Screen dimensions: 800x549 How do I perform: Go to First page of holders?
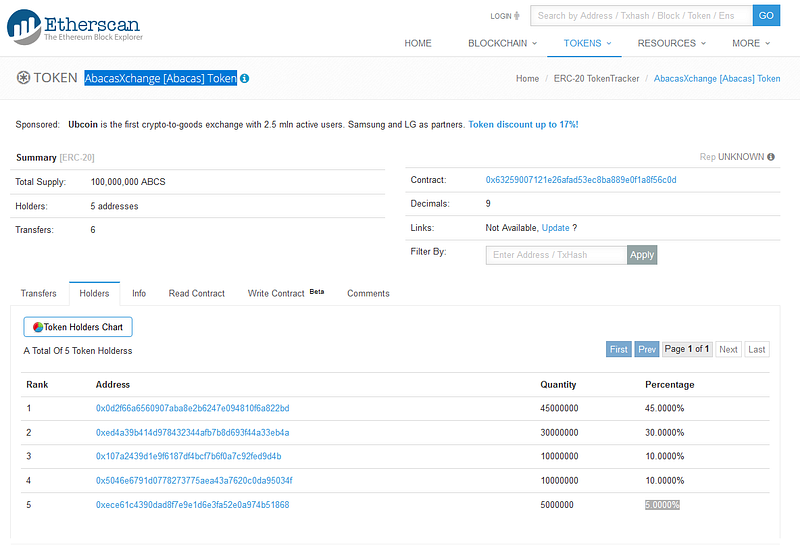click(x=618, y=350)
